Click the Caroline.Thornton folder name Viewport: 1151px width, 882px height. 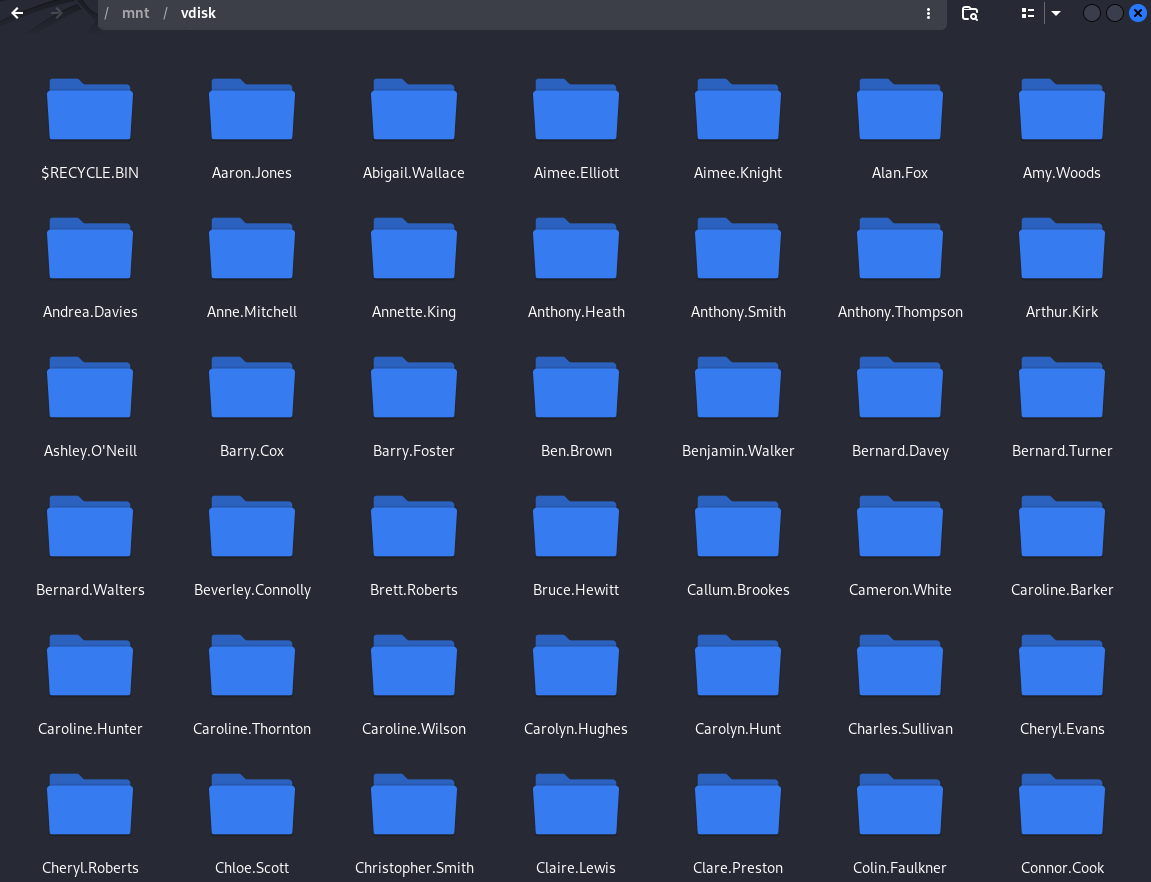point(252,729)
